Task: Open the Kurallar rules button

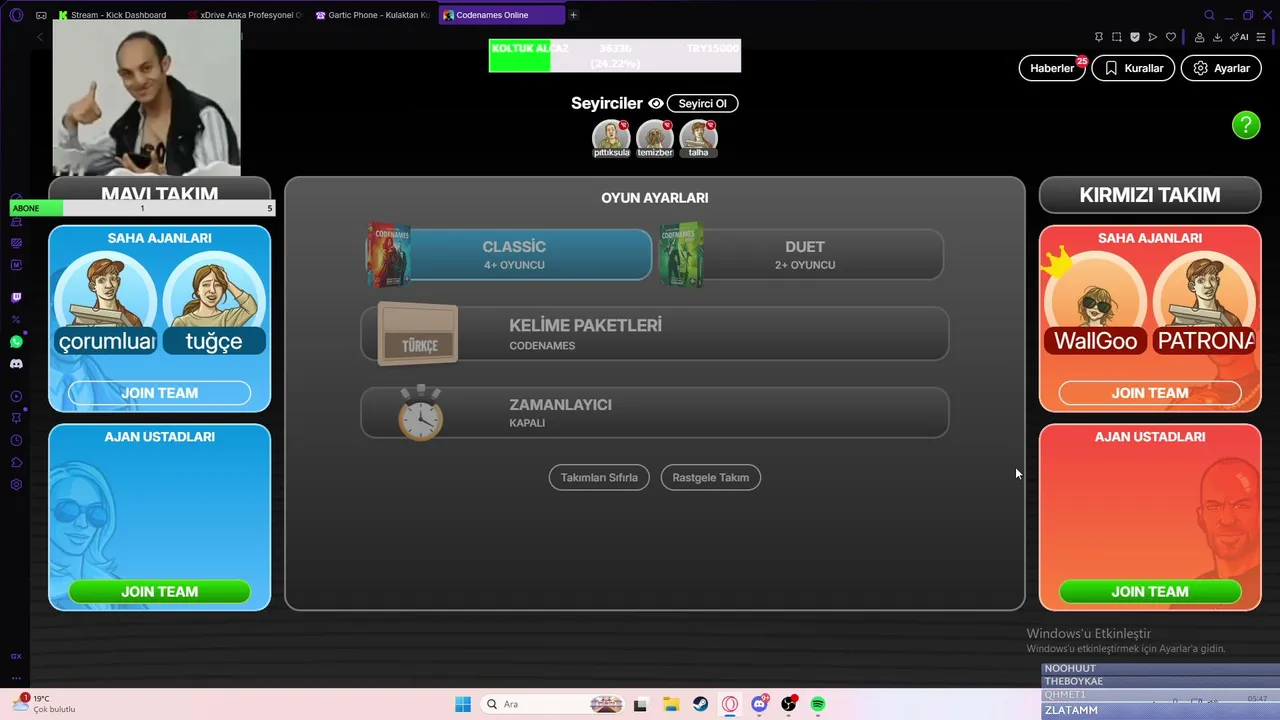Action: 1133,68
